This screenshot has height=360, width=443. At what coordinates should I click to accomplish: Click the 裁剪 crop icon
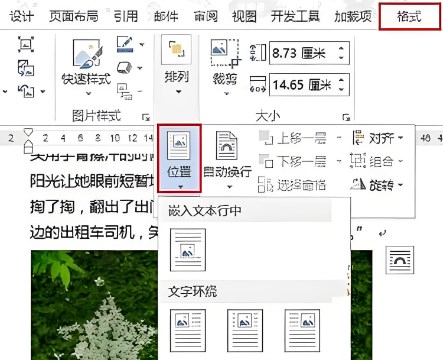[x=225, y=53]
